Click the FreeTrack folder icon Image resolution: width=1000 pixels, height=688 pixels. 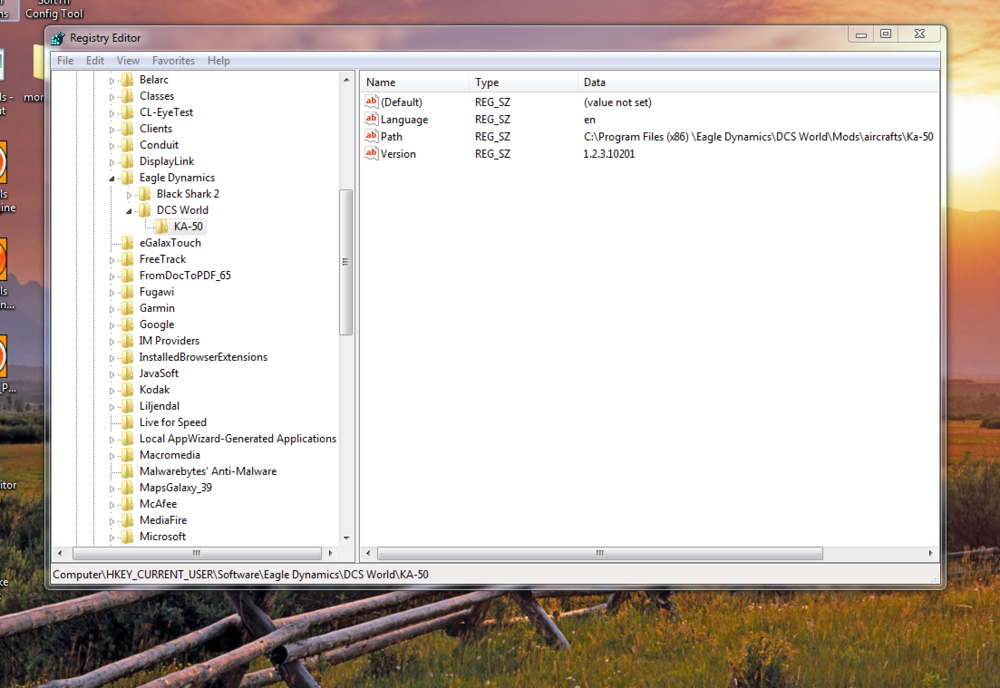click(128, 260)
